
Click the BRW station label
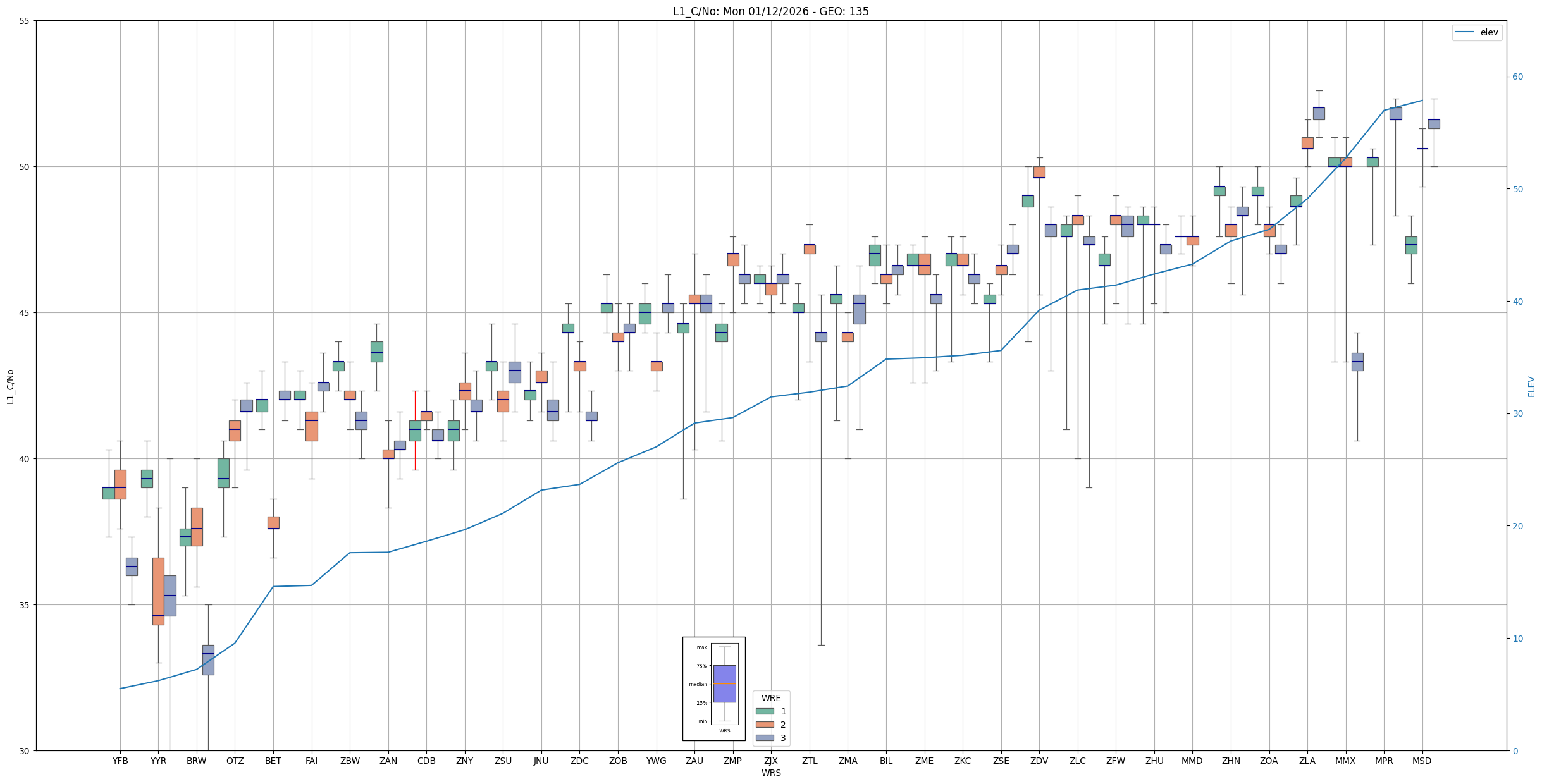[197, 761]
